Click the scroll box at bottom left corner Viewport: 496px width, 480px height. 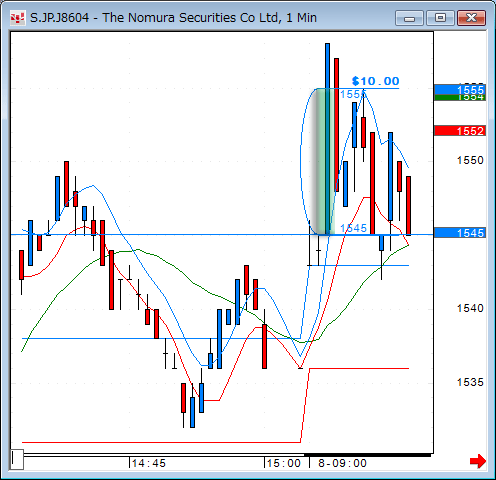click(17, 459)
